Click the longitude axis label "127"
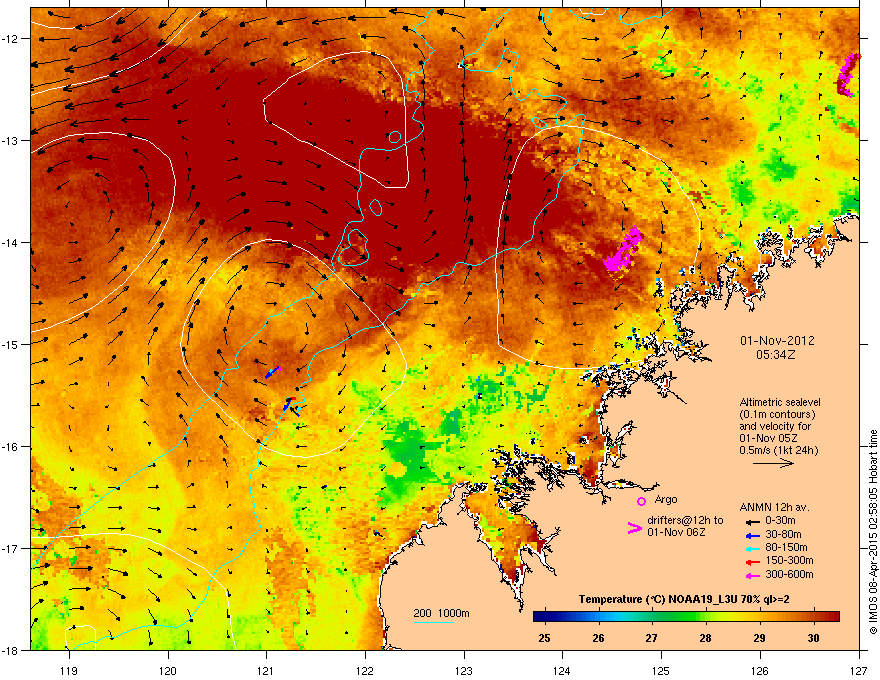This screenshot has height=680, width=880. click(x=859, y=670)
